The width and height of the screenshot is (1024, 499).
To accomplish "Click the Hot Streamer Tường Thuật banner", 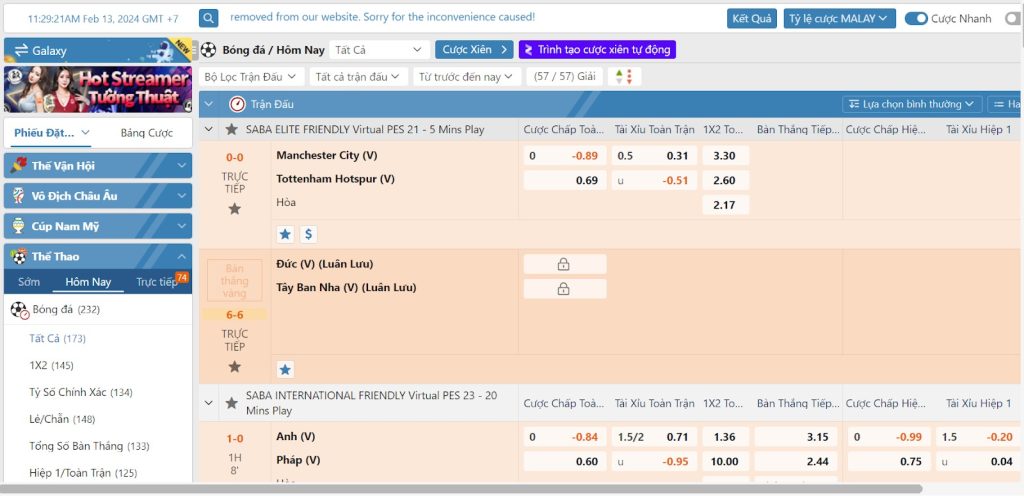I will 98,89.
